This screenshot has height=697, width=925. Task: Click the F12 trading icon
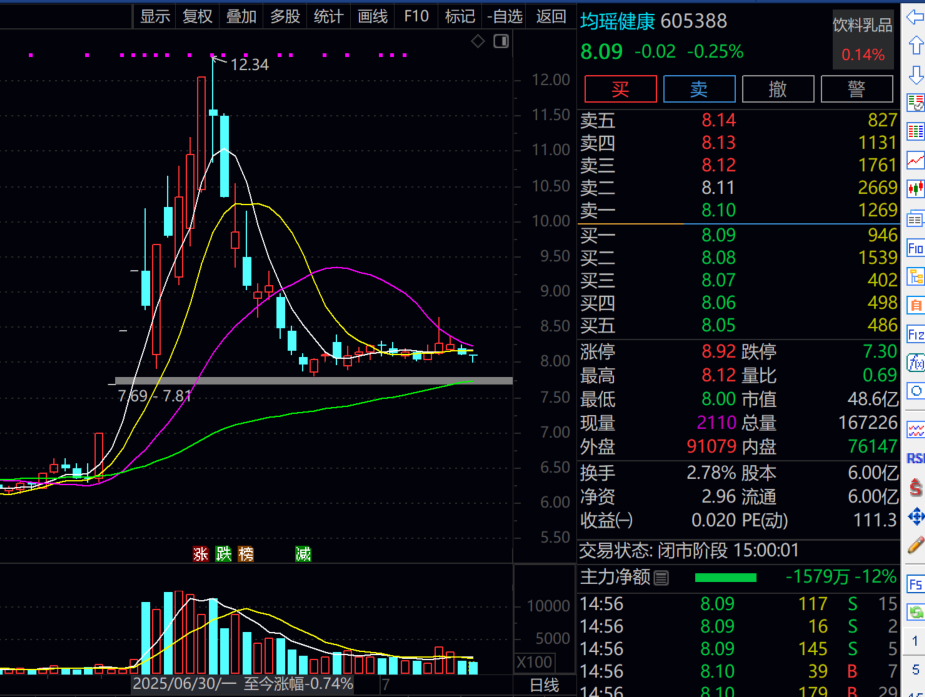(916, 334)
